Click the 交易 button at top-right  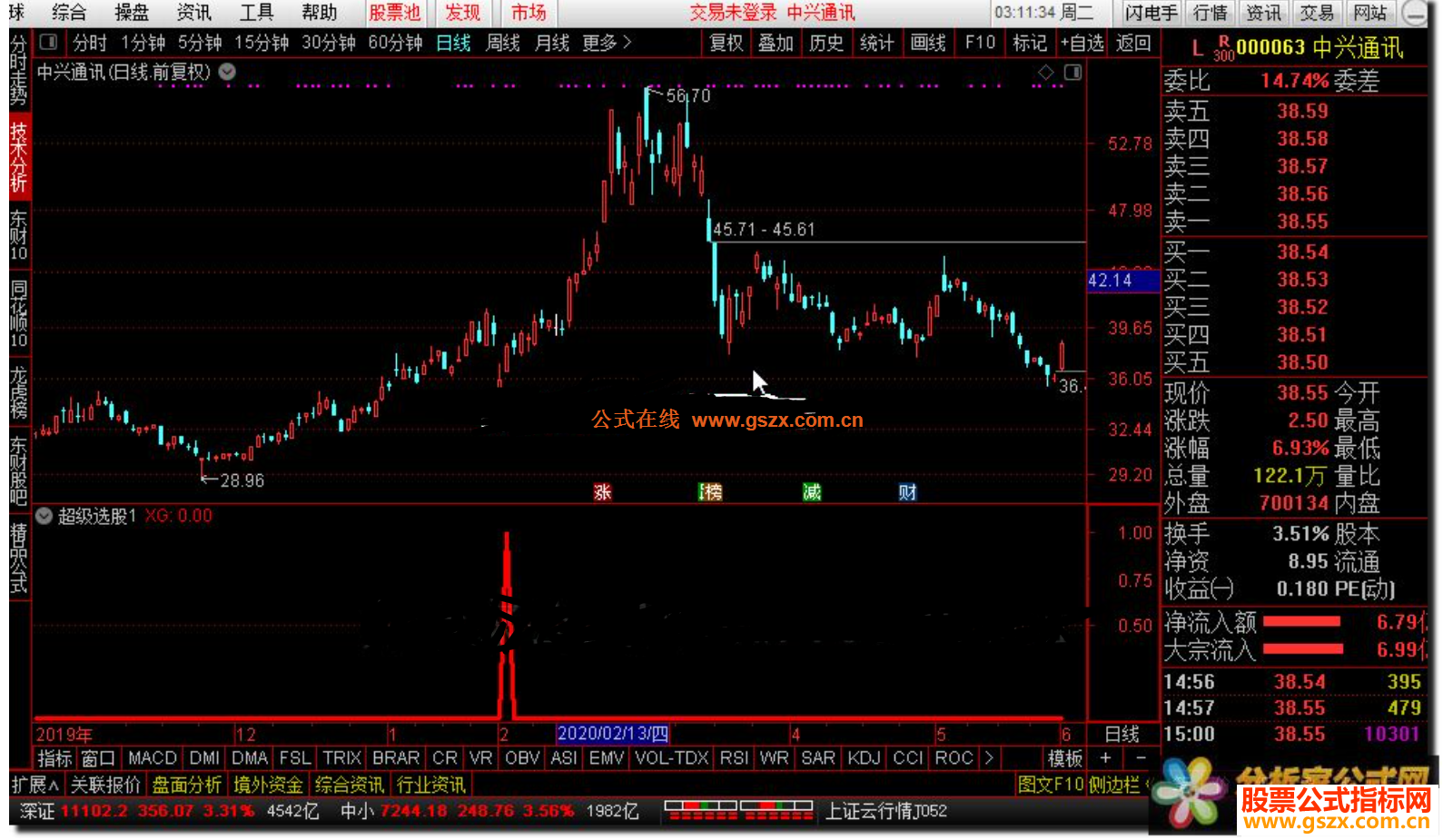[1317, 13]
